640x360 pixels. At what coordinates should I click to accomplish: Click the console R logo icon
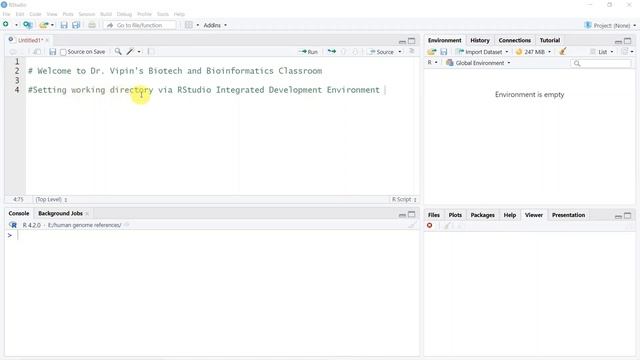tap(13, 225)
